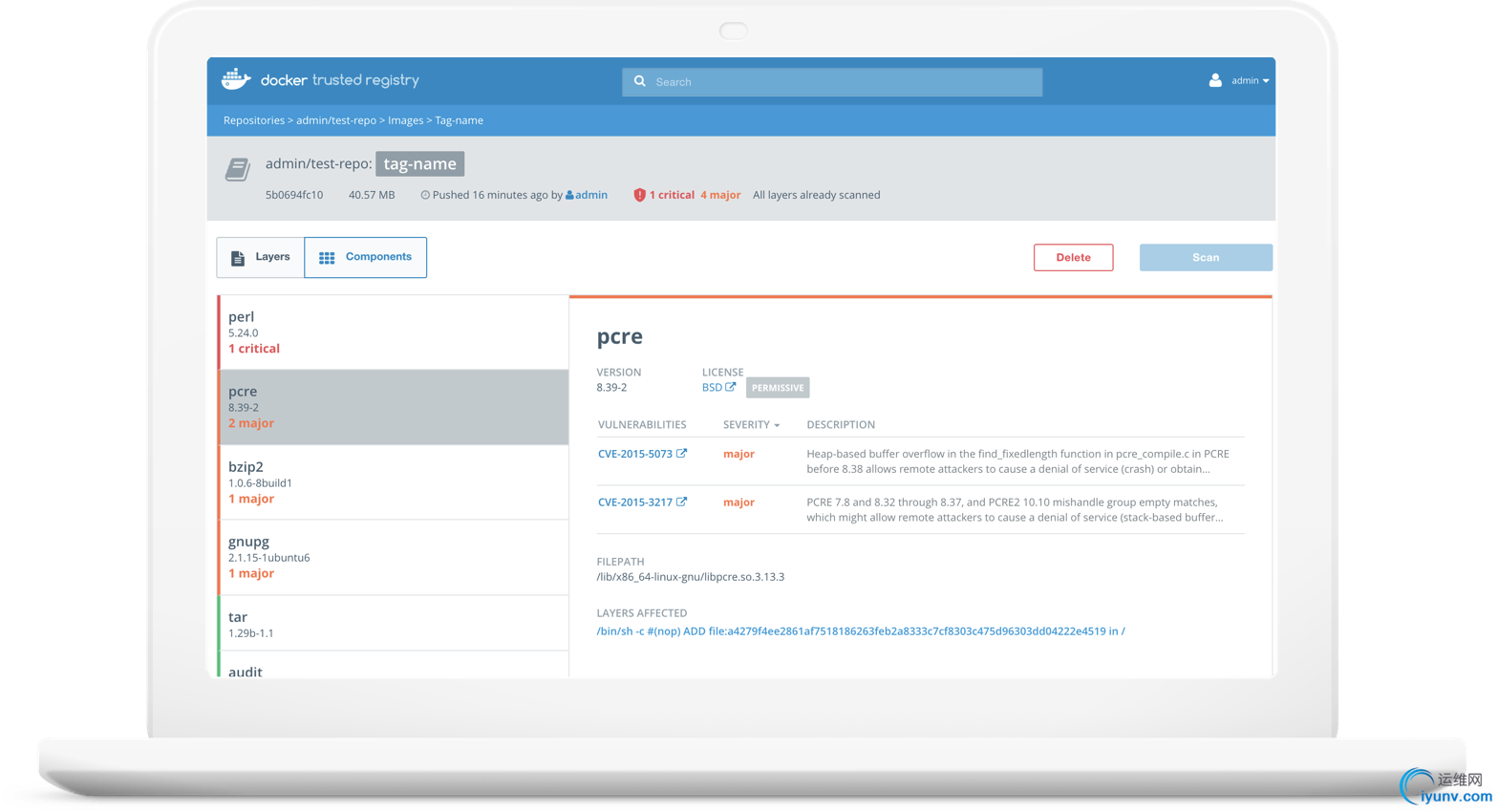Click the Docker whale logo

236,79
